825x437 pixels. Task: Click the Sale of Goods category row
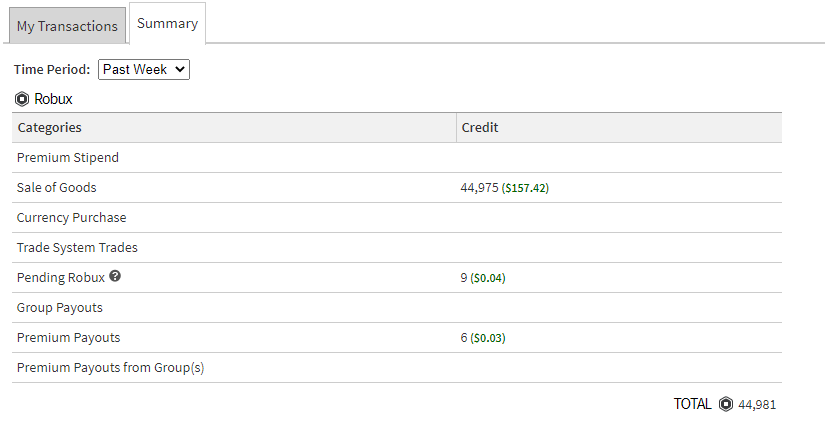click(x=397, y=188)
